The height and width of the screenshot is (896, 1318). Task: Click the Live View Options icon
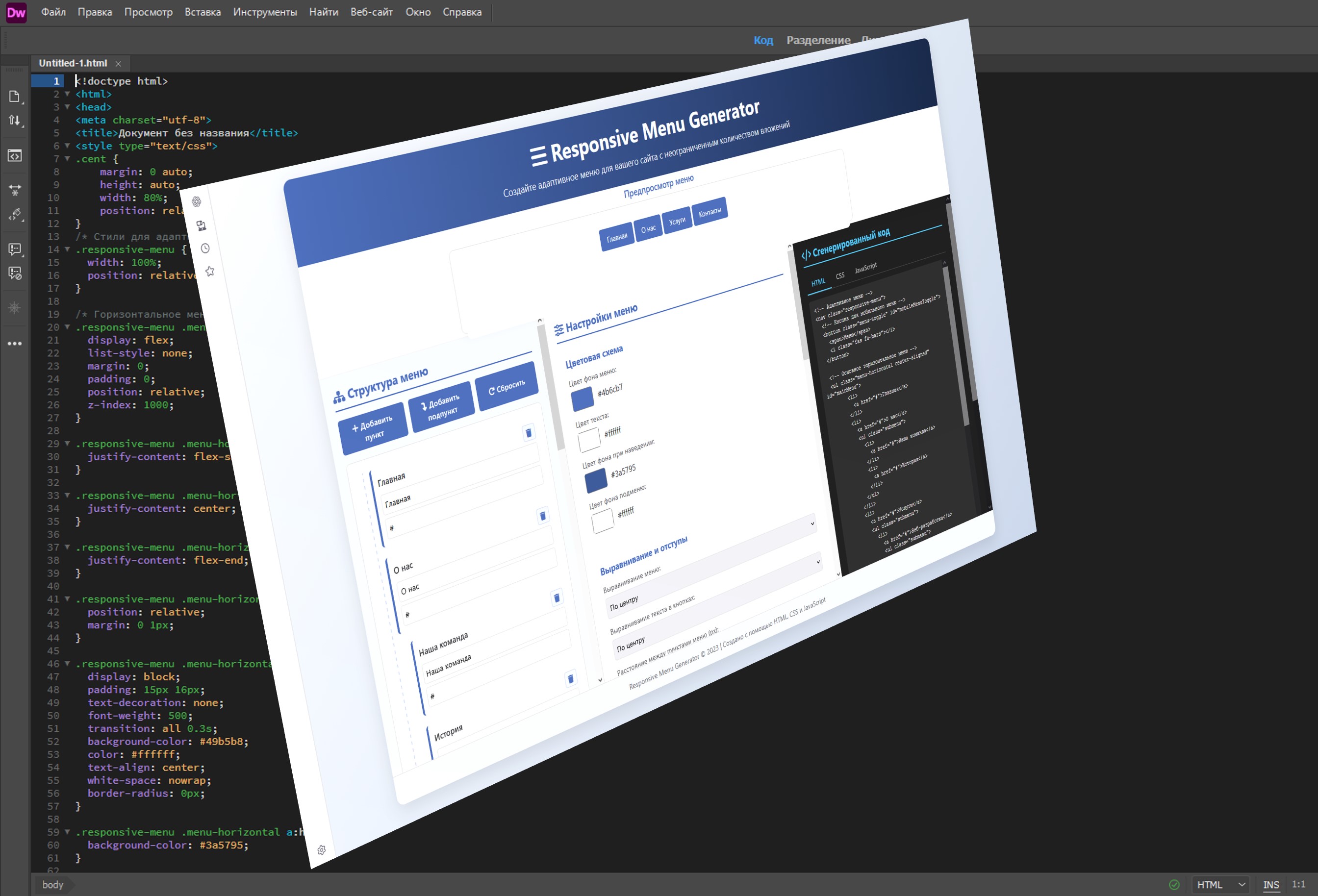(x=15, y=155)
